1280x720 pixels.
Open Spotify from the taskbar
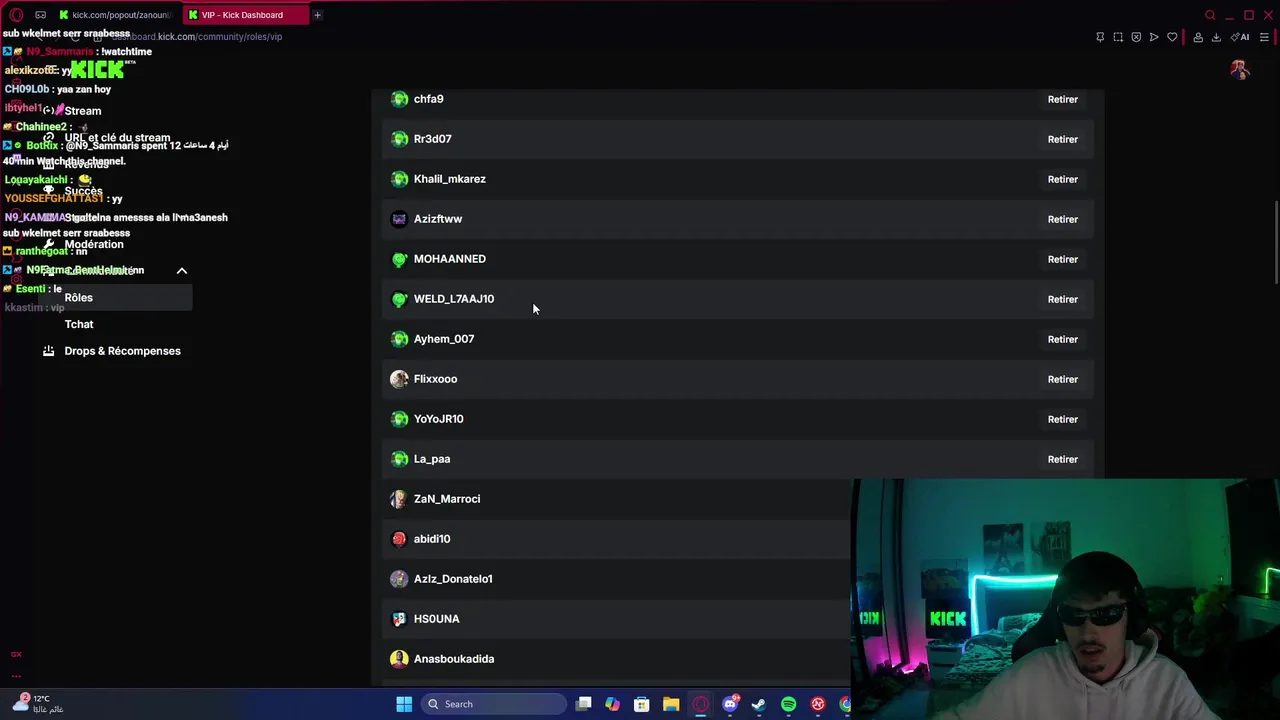coord(788,704)
